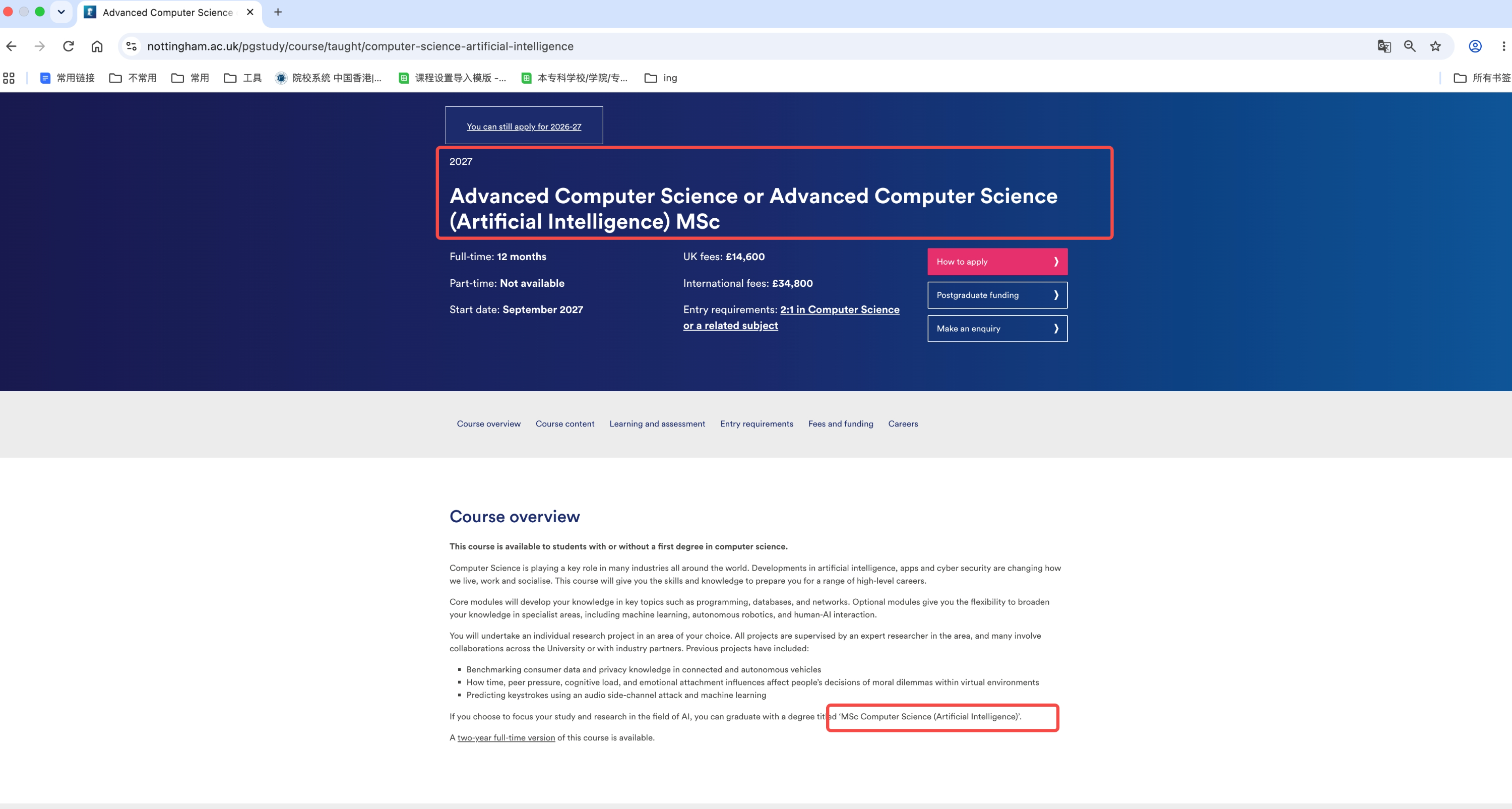Jump to the Fees and funding section

tap(841, 424)
